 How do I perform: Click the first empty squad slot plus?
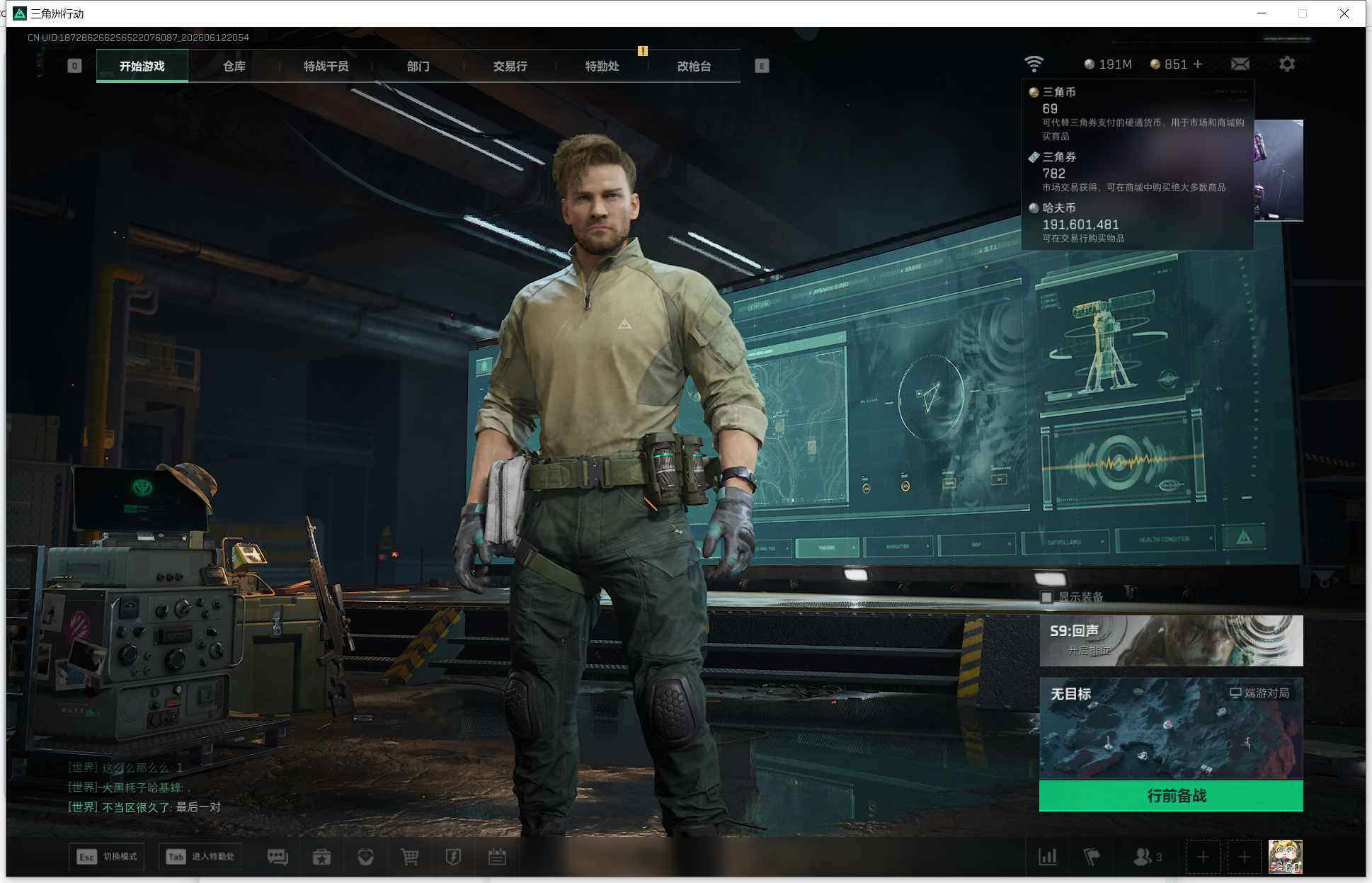click(x=1203, y=858)
